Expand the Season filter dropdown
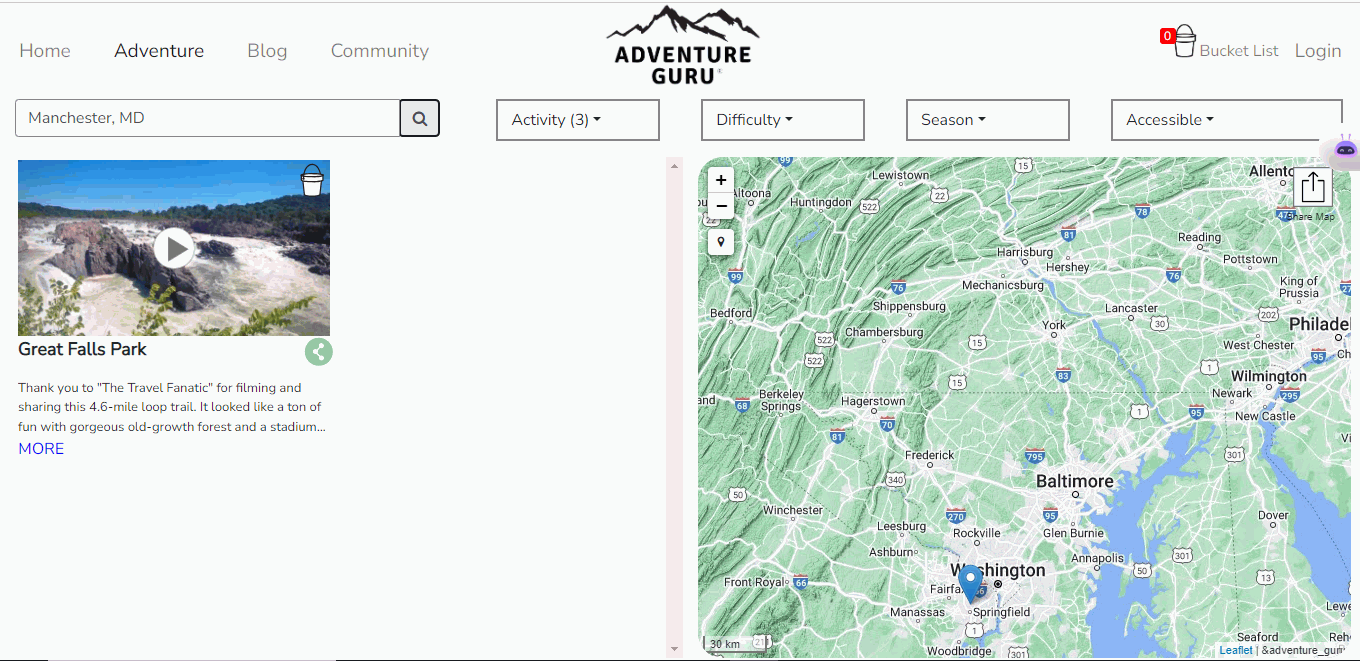 click(x=987, y=120)
